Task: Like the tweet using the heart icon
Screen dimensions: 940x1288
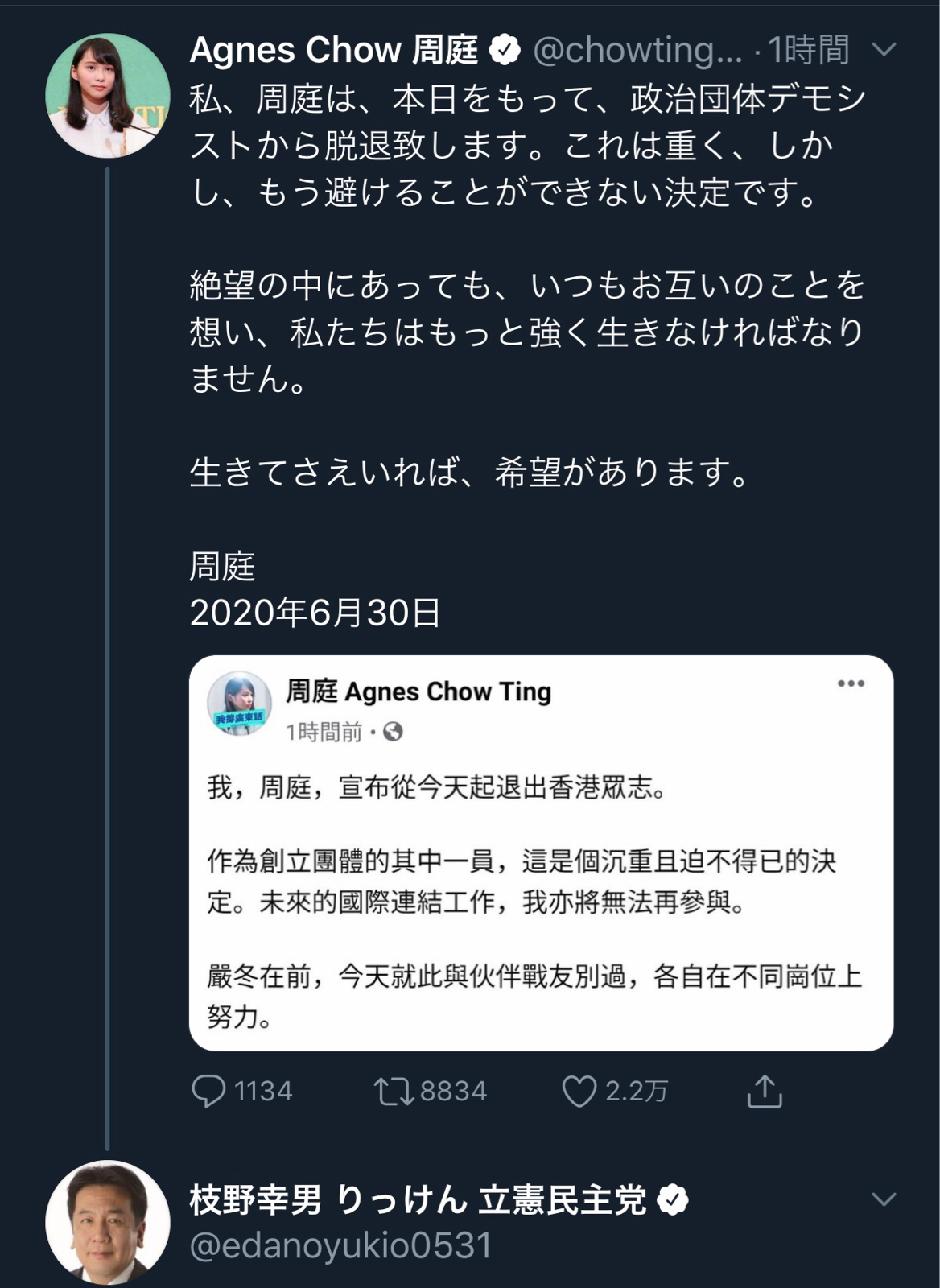Action: [x=579, y=1092]
